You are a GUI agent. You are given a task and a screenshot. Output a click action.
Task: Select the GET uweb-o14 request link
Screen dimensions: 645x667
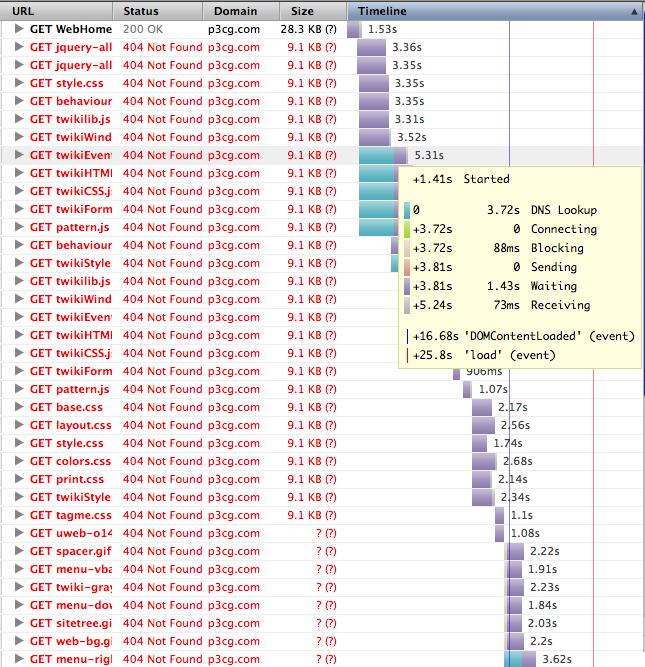point(70,533)
